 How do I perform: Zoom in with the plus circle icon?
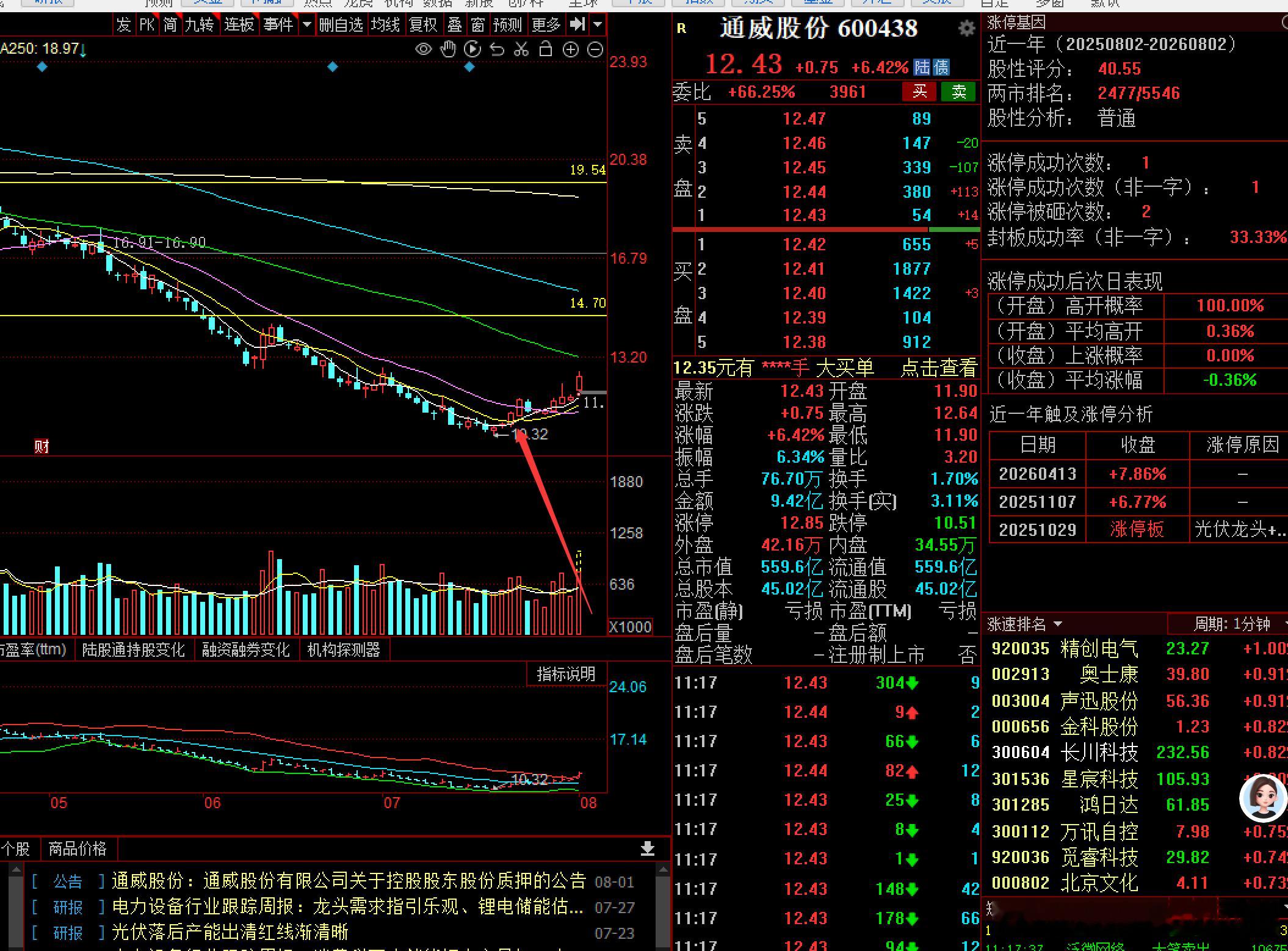point(570,50)
